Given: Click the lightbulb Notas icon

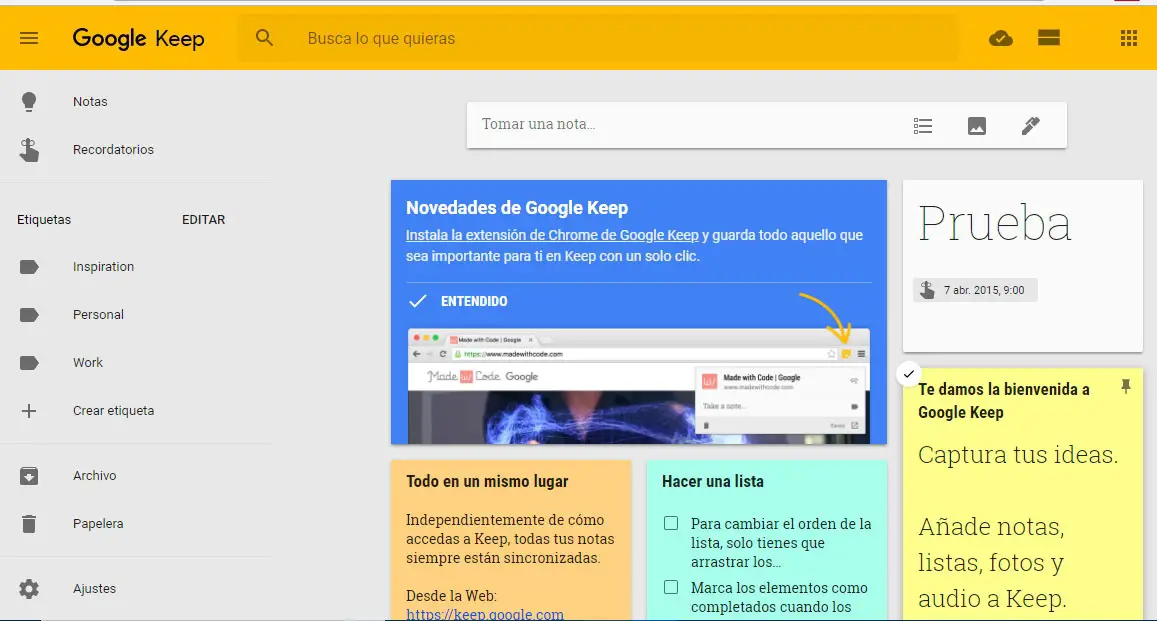Looking at the screenshot, I should click(x=29, y=102).
